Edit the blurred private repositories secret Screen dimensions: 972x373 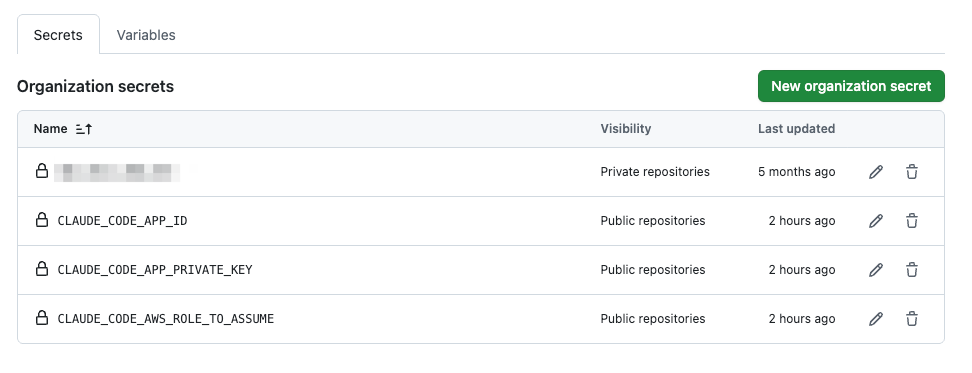click(875, 172)
